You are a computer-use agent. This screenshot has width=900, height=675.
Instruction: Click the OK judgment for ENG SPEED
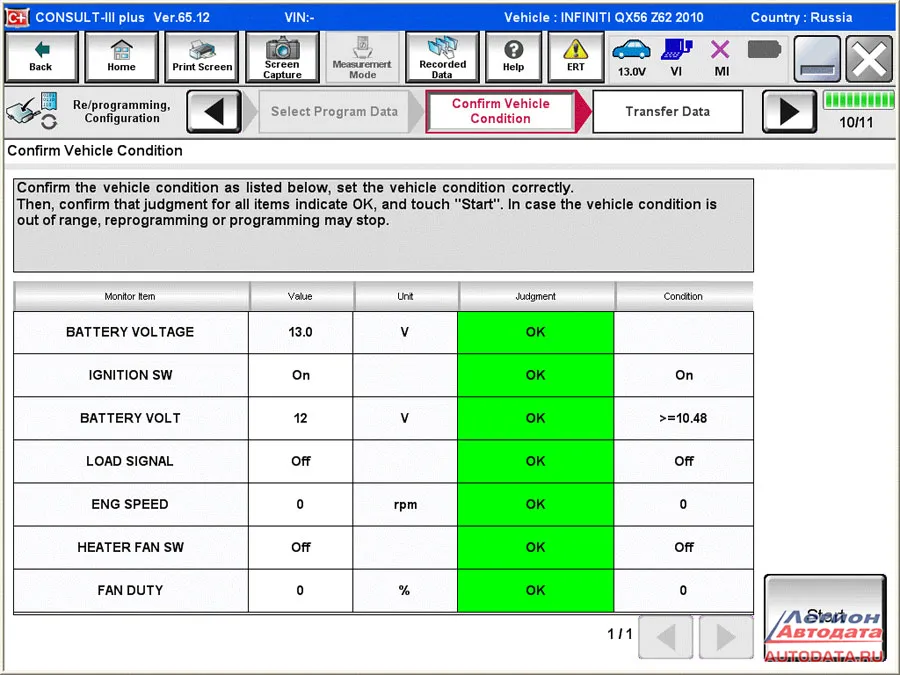pyautogui.click(x=536, y=505)
